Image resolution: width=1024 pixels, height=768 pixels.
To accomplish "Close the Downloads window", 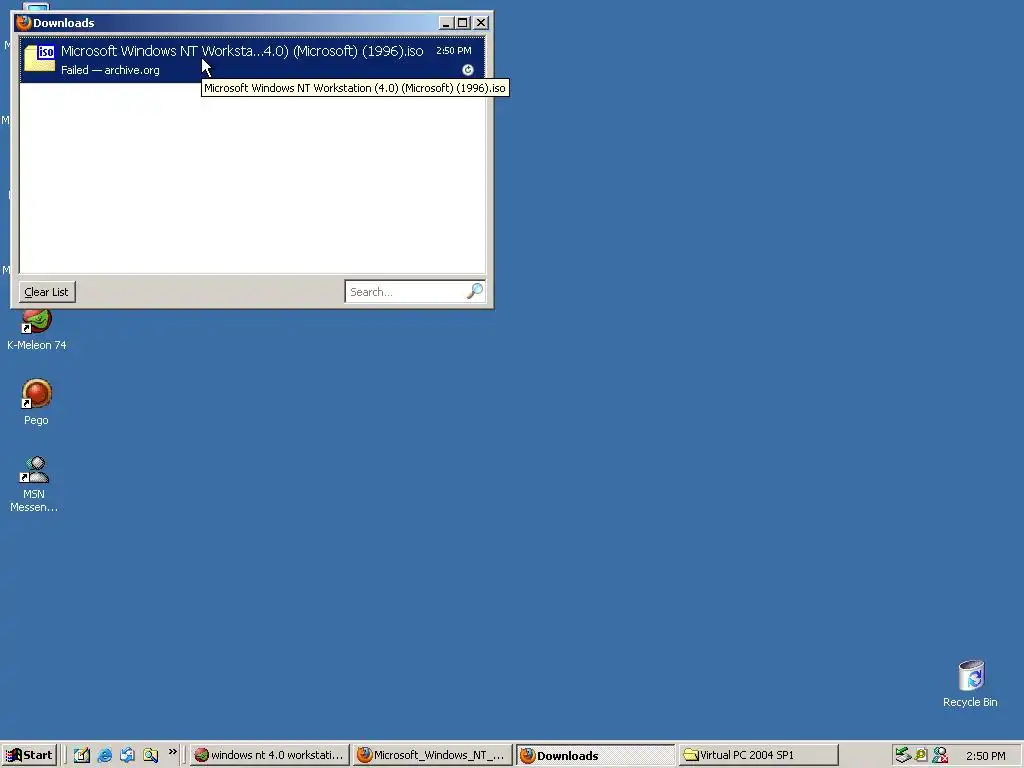I will tap(481, 23).
